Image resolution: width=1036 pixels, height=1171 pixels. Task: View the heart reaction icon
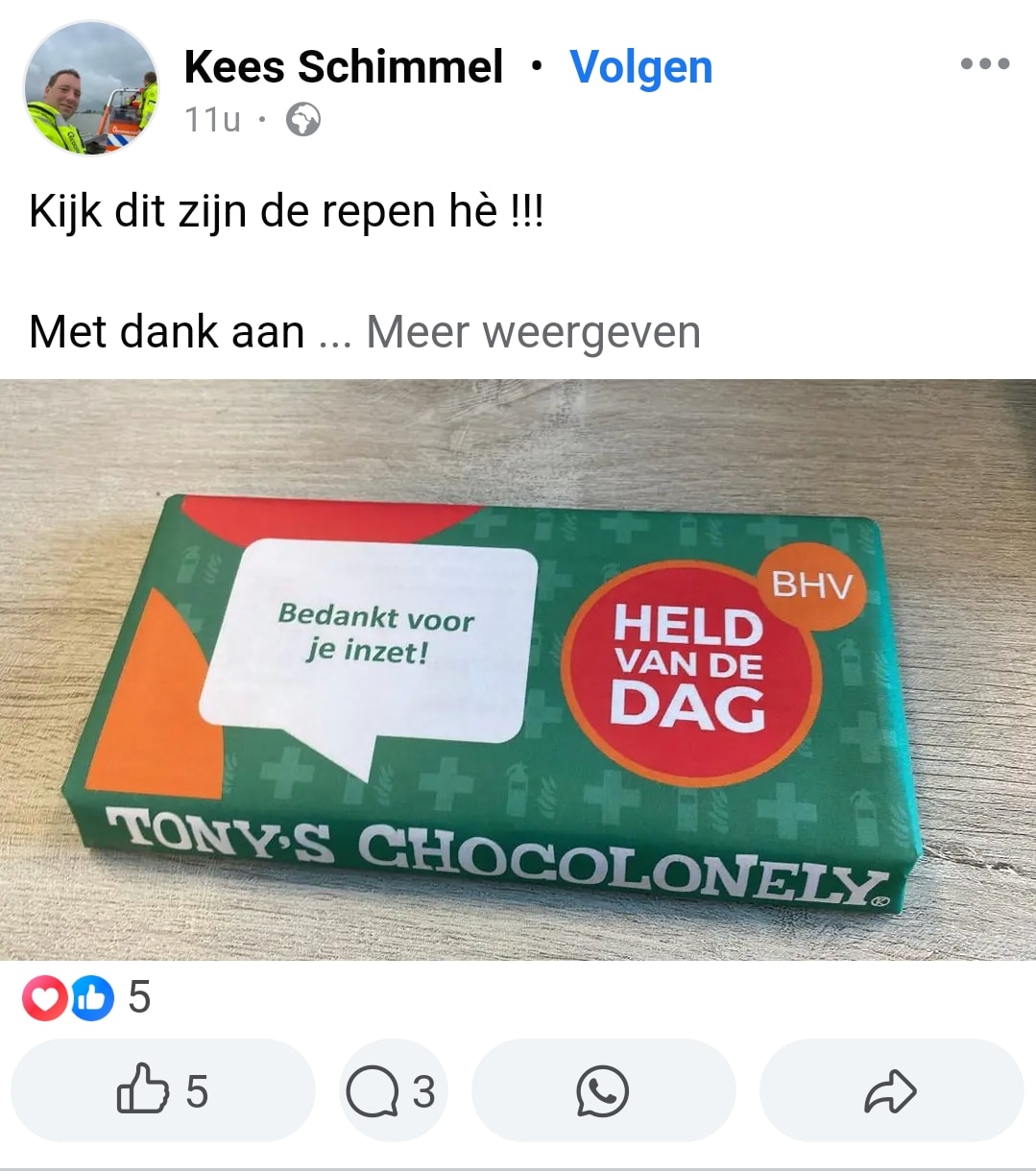44,998
